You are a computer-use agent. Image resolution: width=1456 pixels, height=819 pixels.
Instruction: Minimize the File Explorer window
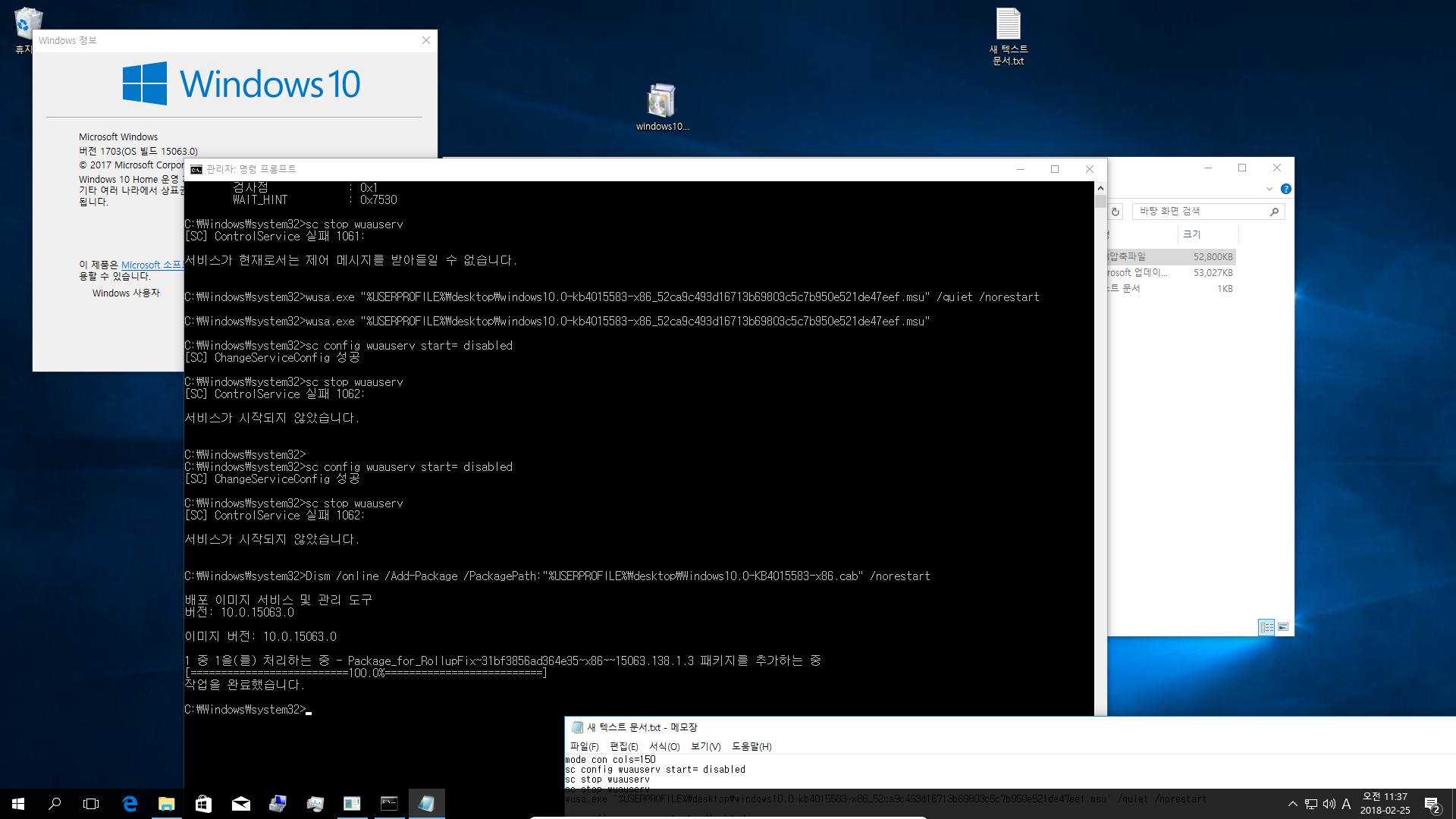pyautogui.click(x=1208, y=168)
